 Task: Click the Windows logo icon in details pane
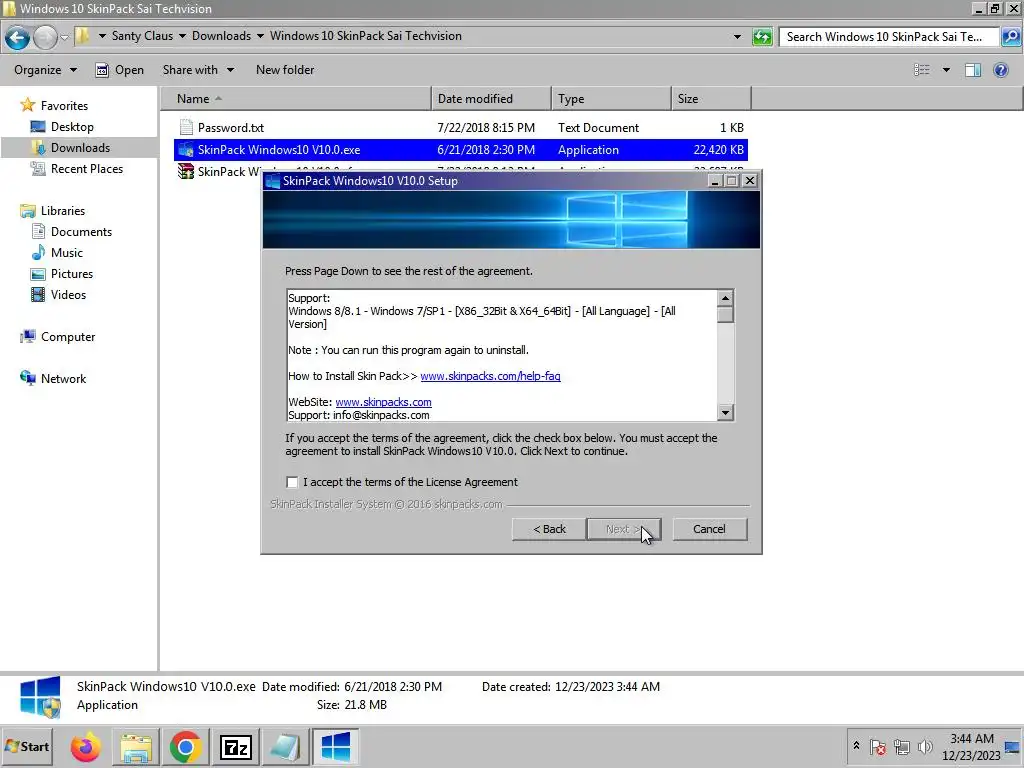pos(40,697)
